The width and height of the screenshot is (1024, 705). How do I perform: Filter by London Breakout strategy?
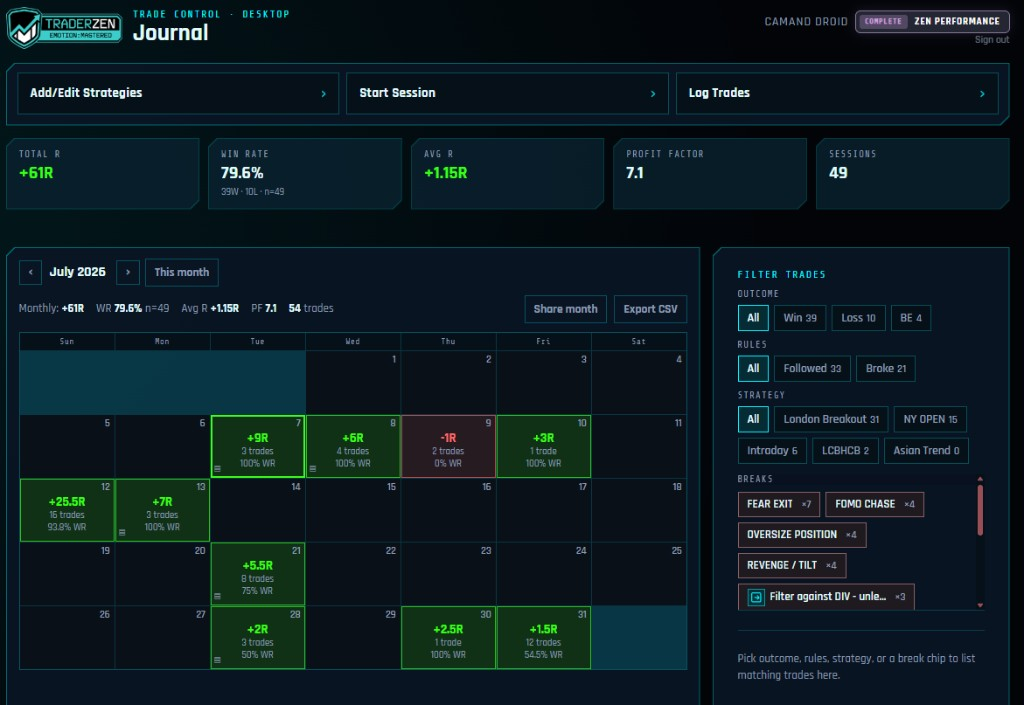pos(831,419)
